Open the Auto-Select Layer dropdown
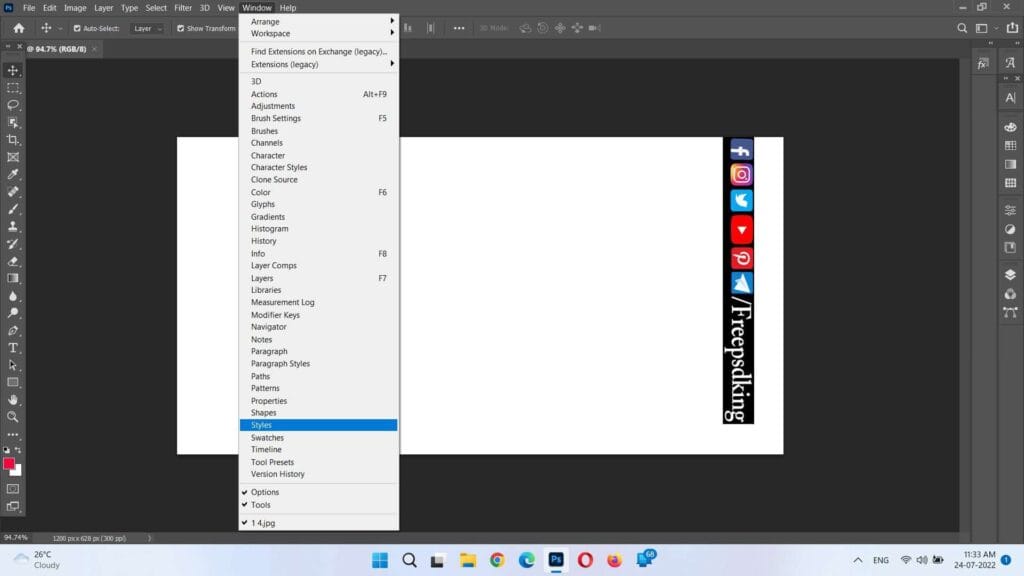 click(147, 28)
